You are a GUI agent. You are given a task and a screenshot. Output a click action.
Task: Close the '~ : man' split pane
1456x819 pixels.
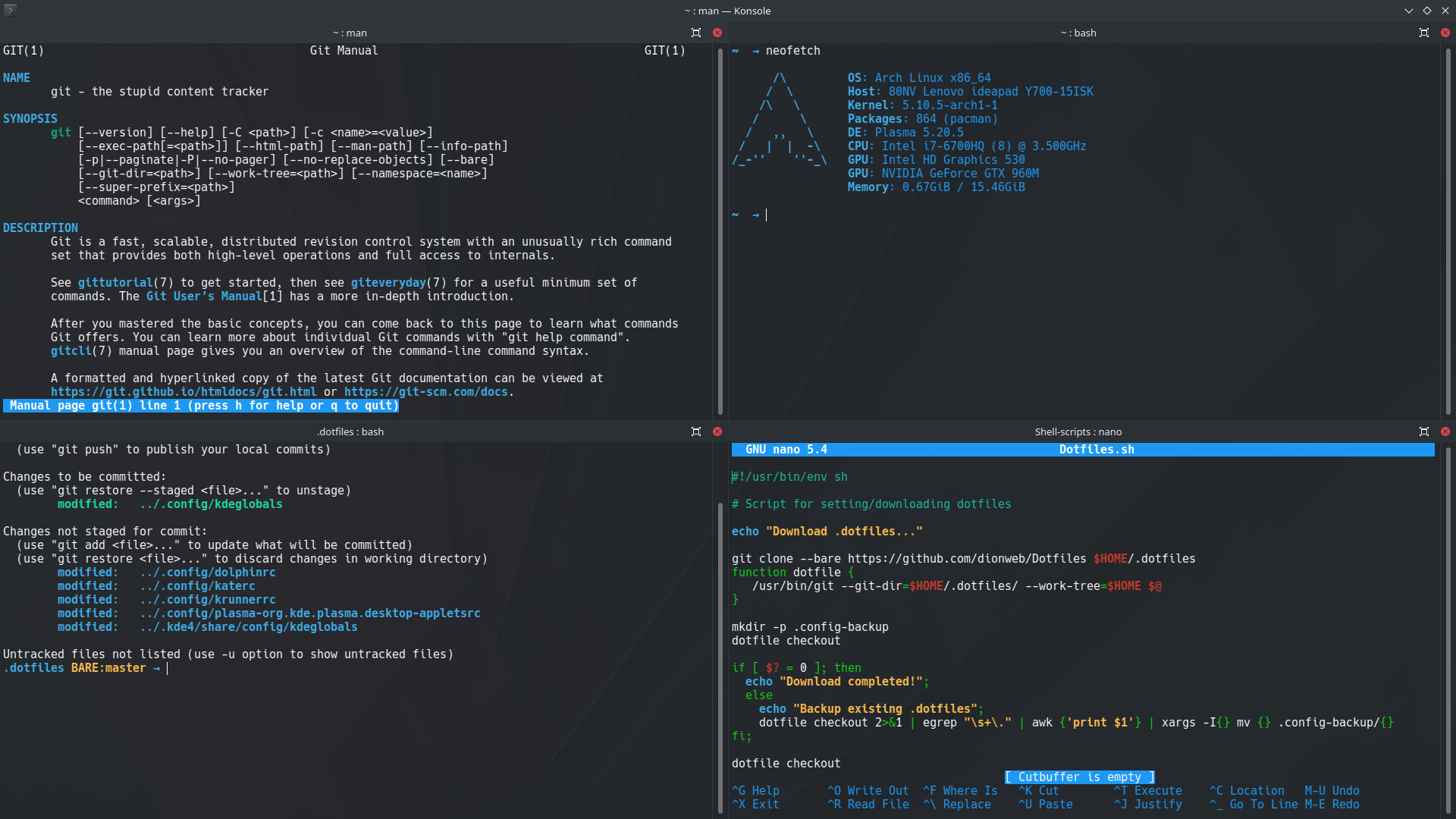(x=717, y=33)
